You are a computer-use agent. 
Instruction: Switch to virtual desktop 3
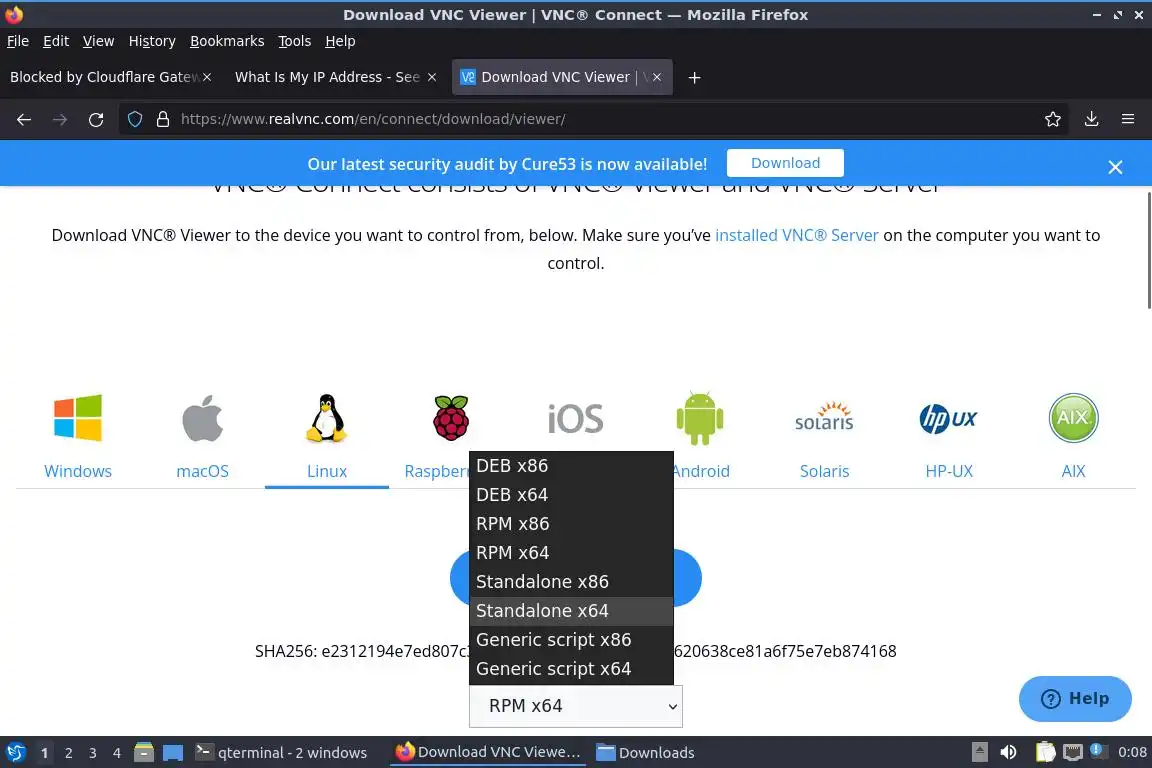coord(93,753)
